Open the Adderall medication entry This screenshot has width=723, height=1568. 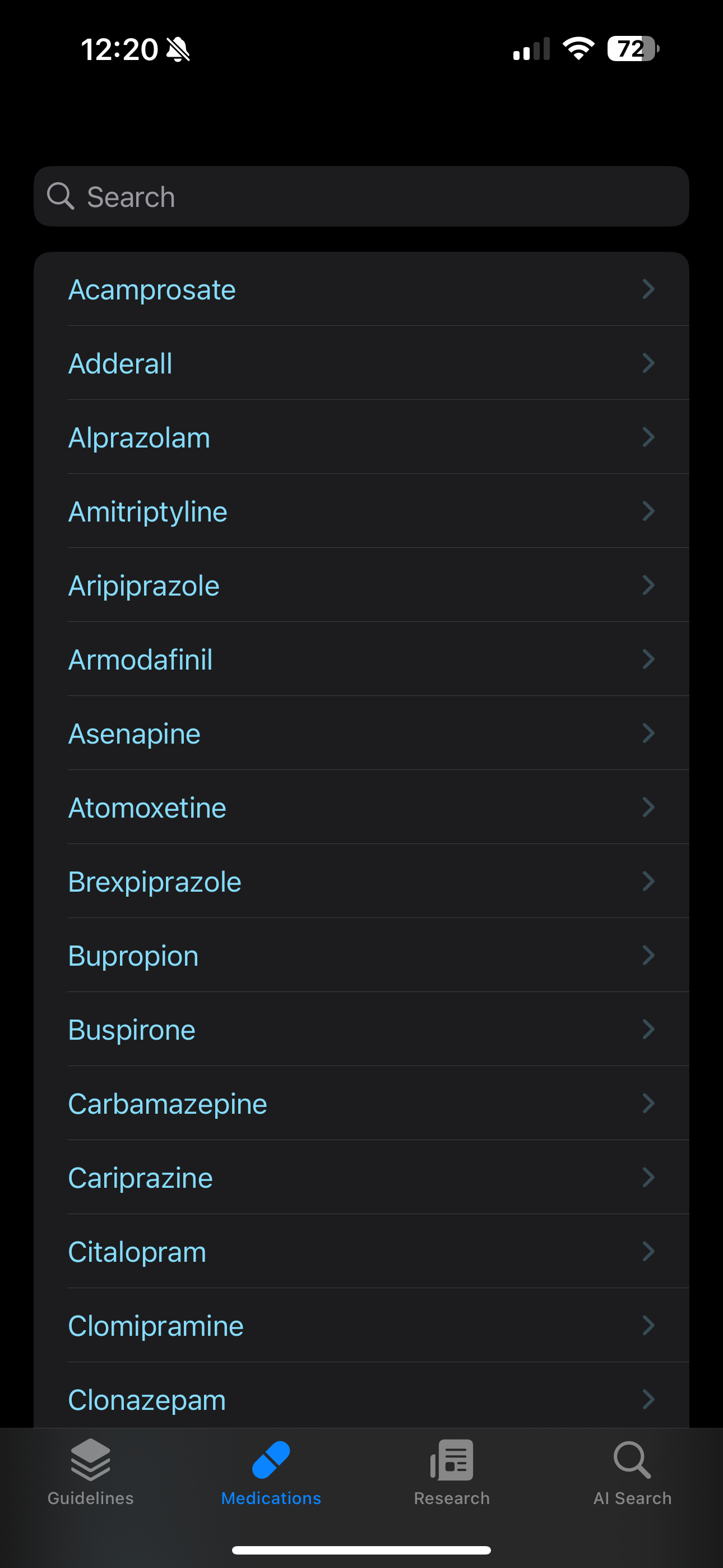pyautogui.click(x=361, y=363)
